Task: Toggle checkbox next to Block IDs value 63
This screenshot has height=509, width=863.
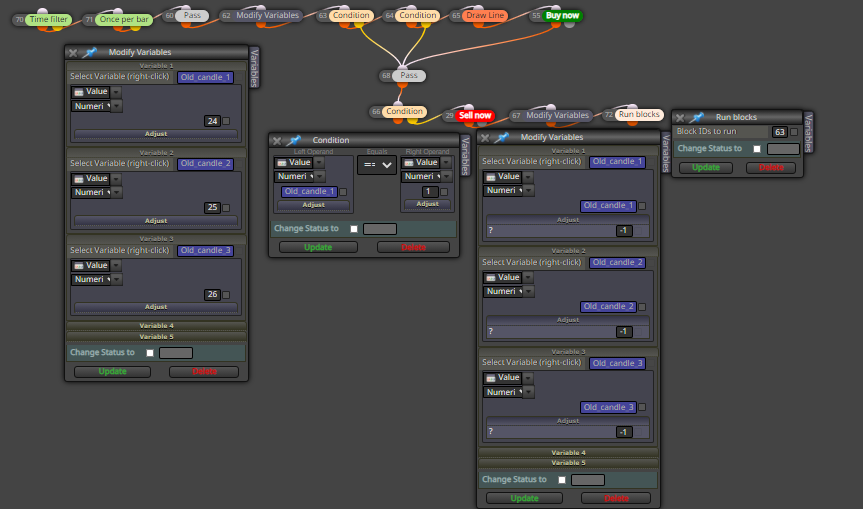Action: pos(794,132)
